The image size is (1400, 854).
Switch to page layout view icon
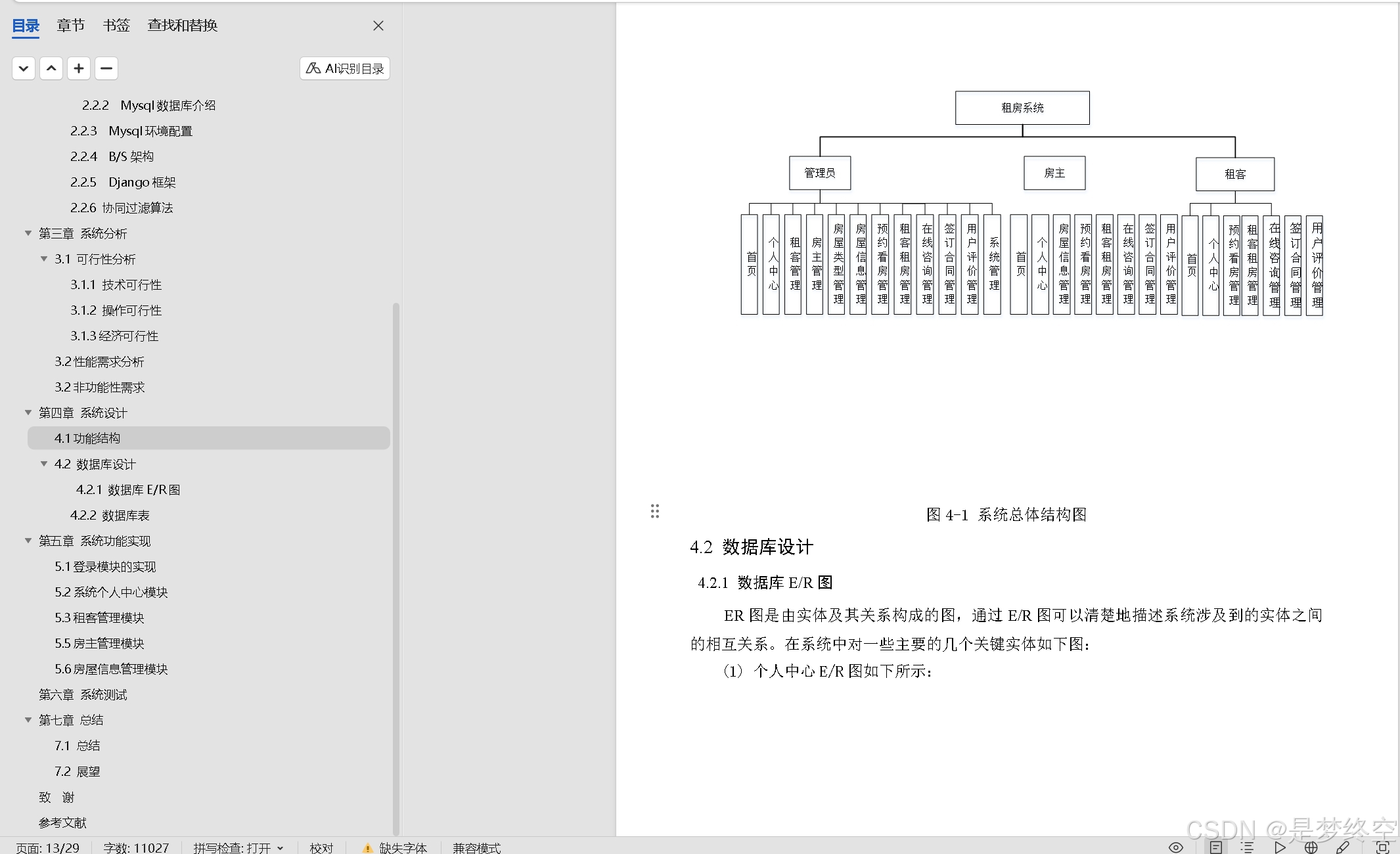(1216, 847)
